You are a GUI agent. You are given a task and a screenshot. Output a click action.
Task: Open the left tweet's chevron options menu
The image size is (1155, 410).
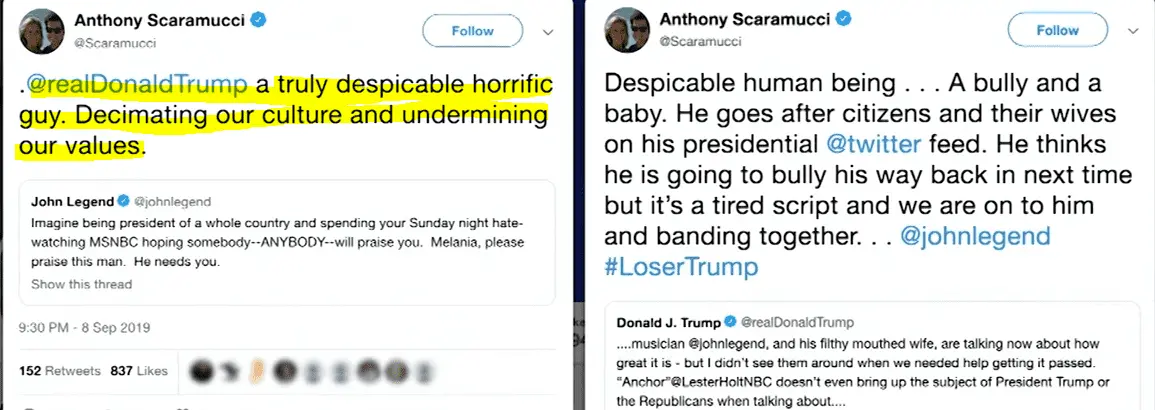coord(547,32)
